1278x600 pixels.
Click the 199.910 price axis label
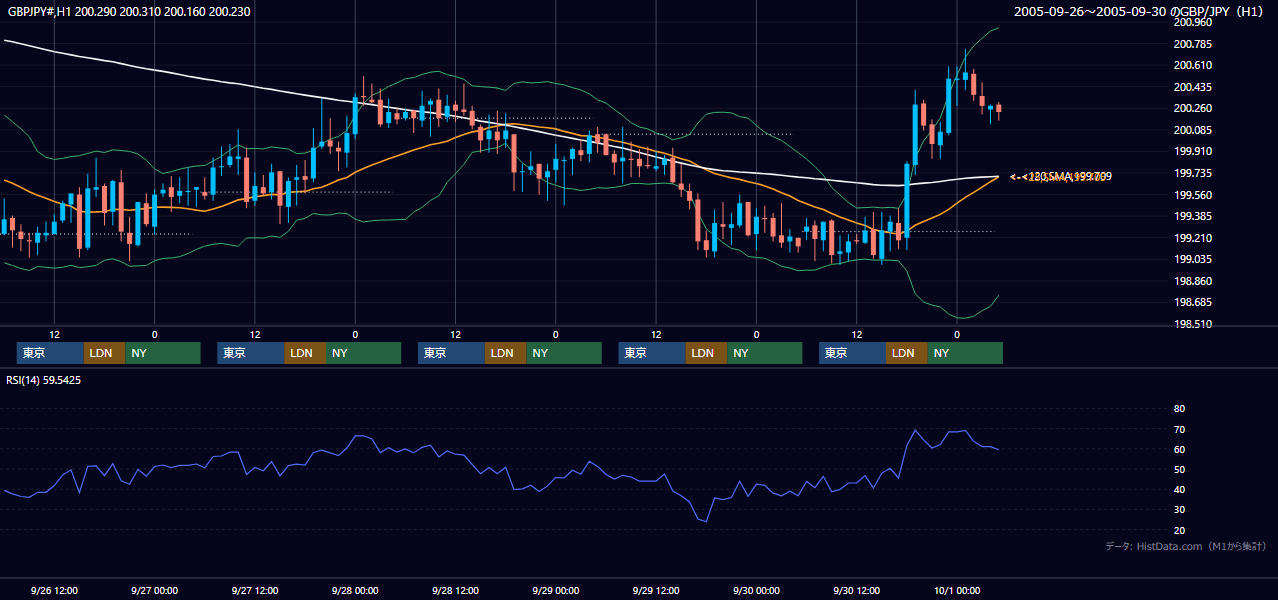(1194, 152)
